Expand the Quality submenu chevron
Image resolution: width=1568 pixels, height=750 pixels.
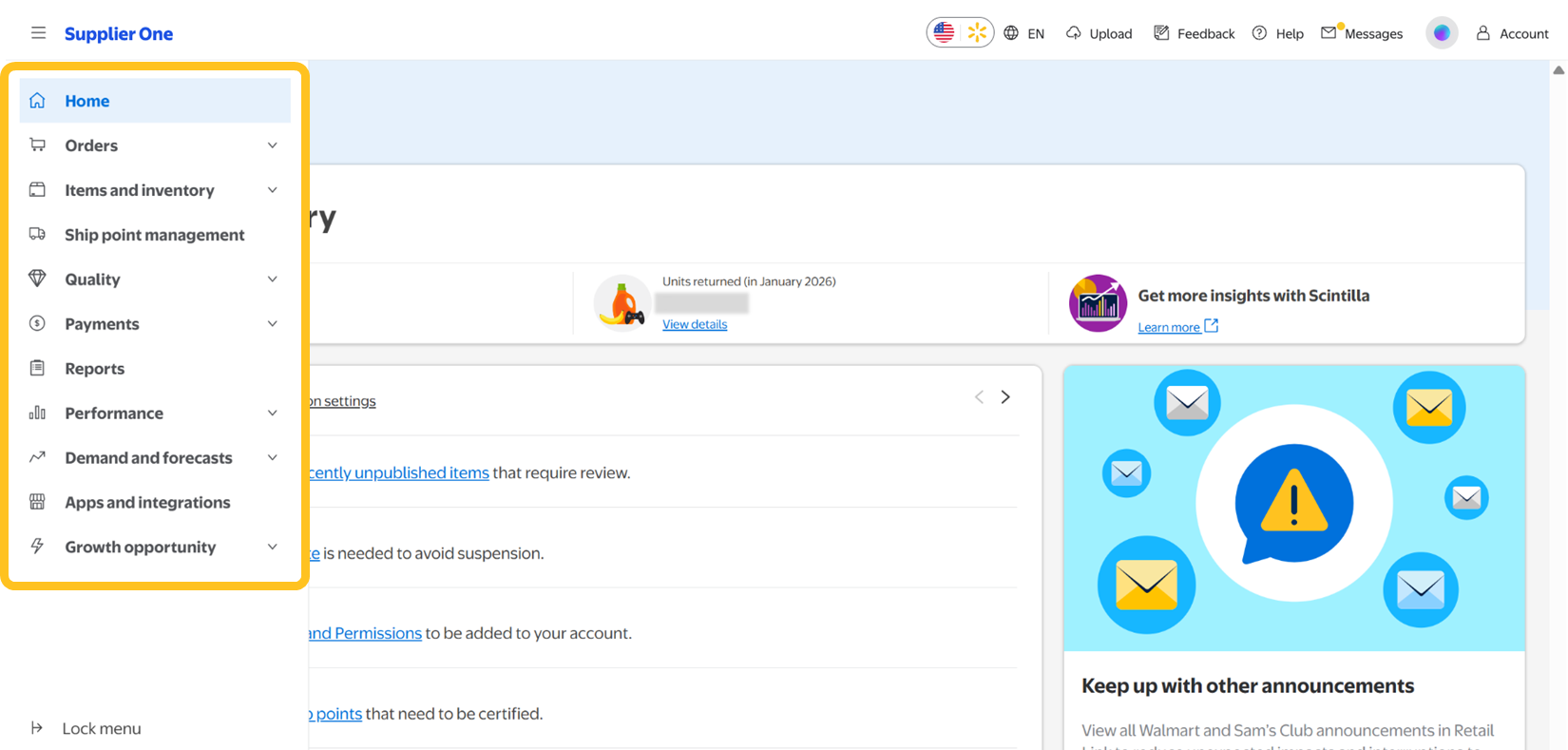[x=273, y=279]
